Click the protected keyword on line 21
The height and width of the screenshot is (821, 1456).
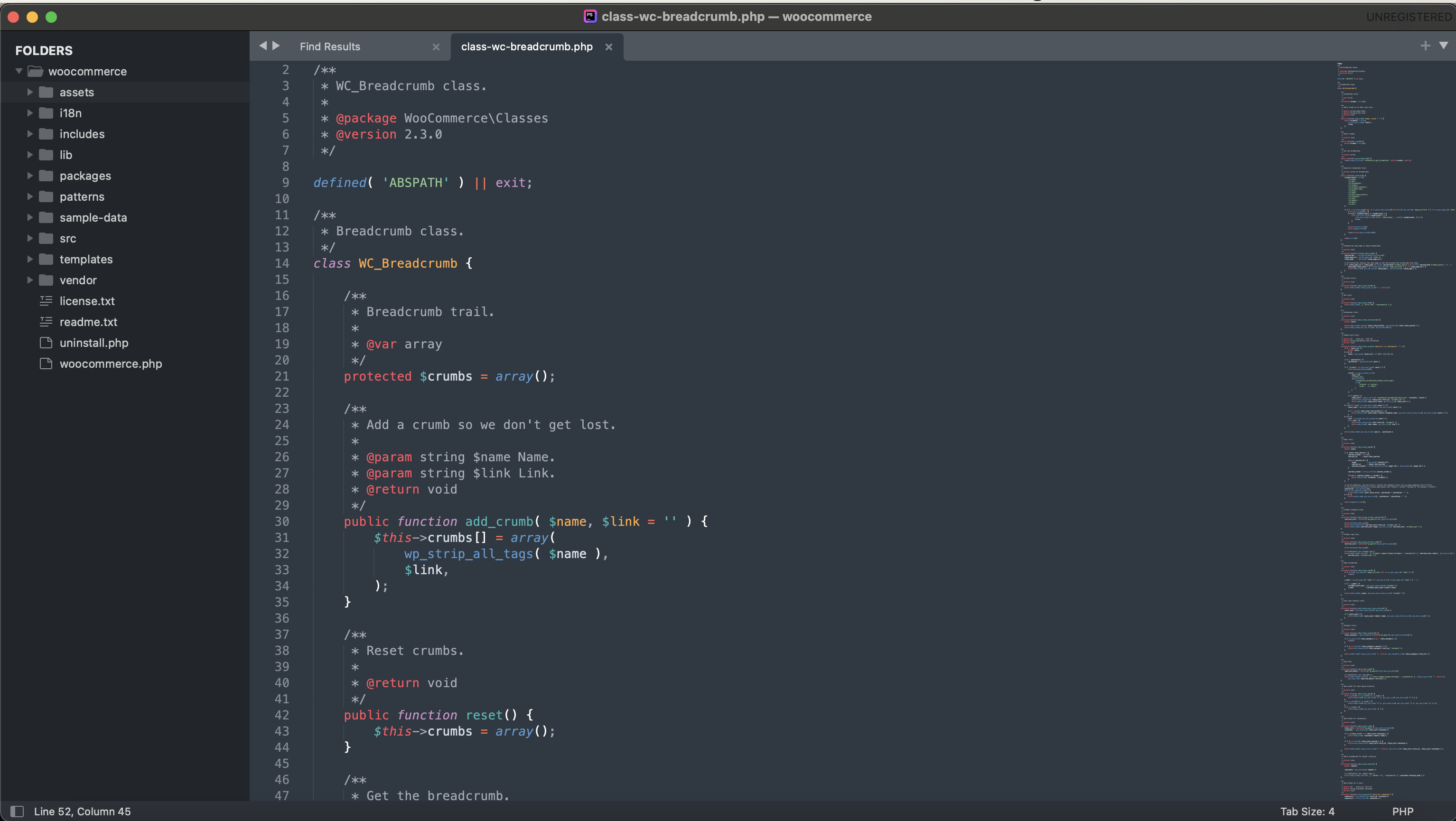(378, 376)
